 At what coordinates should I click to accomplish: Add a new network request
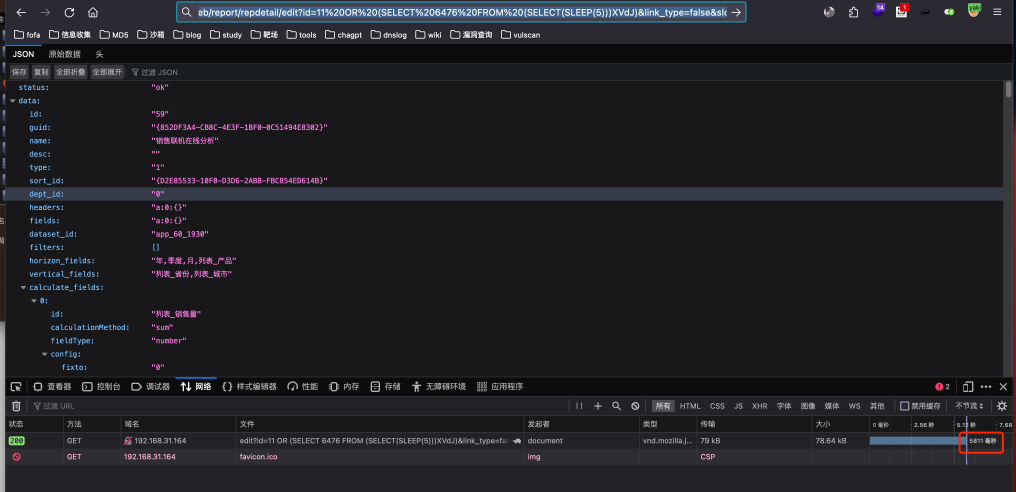point(598,406)
